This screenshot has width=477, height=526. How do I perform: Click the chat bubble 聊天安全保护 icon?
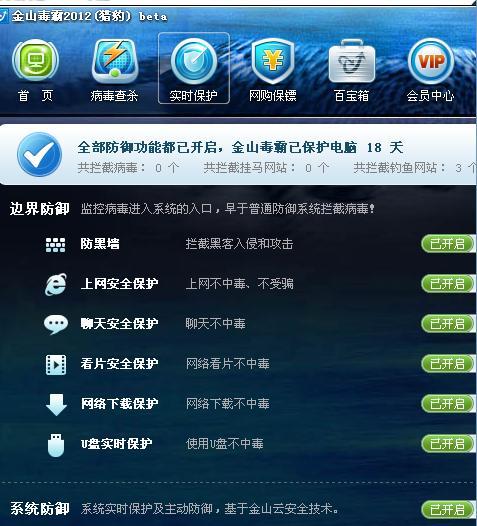coord(56,324)
